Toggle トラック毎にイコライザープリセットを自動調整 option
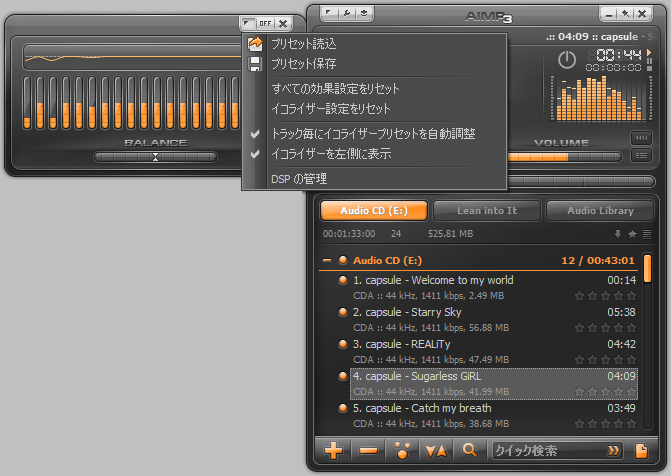The height and width of the screenshot is (476, 671). click(374, 134)
